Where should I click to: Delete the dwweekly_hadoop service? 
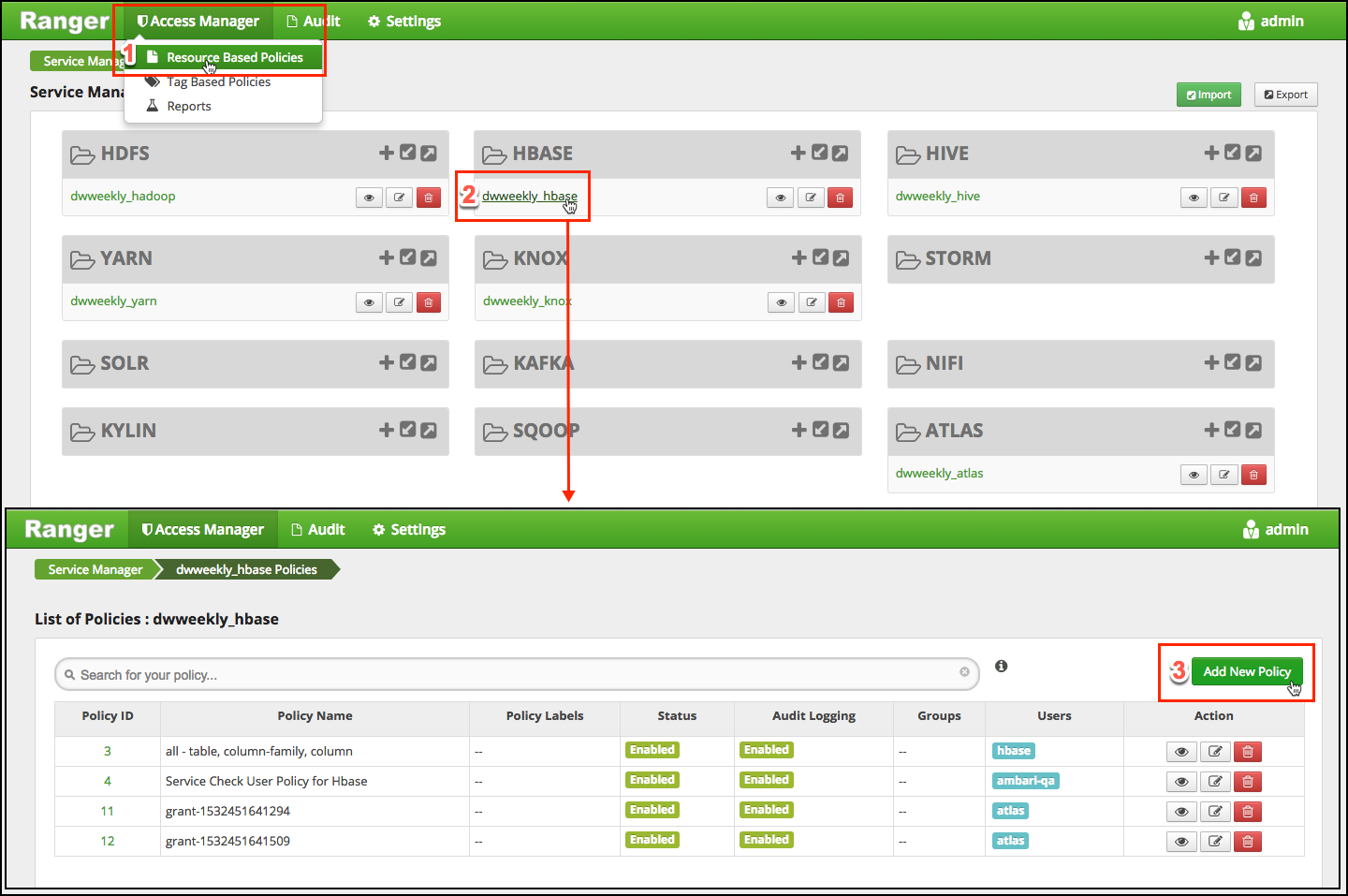pos(429,198)
